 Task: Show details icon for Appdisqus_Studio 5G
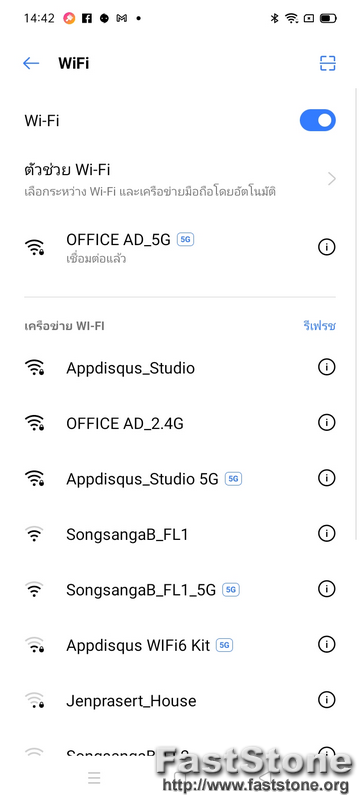[x=326, y=478]
